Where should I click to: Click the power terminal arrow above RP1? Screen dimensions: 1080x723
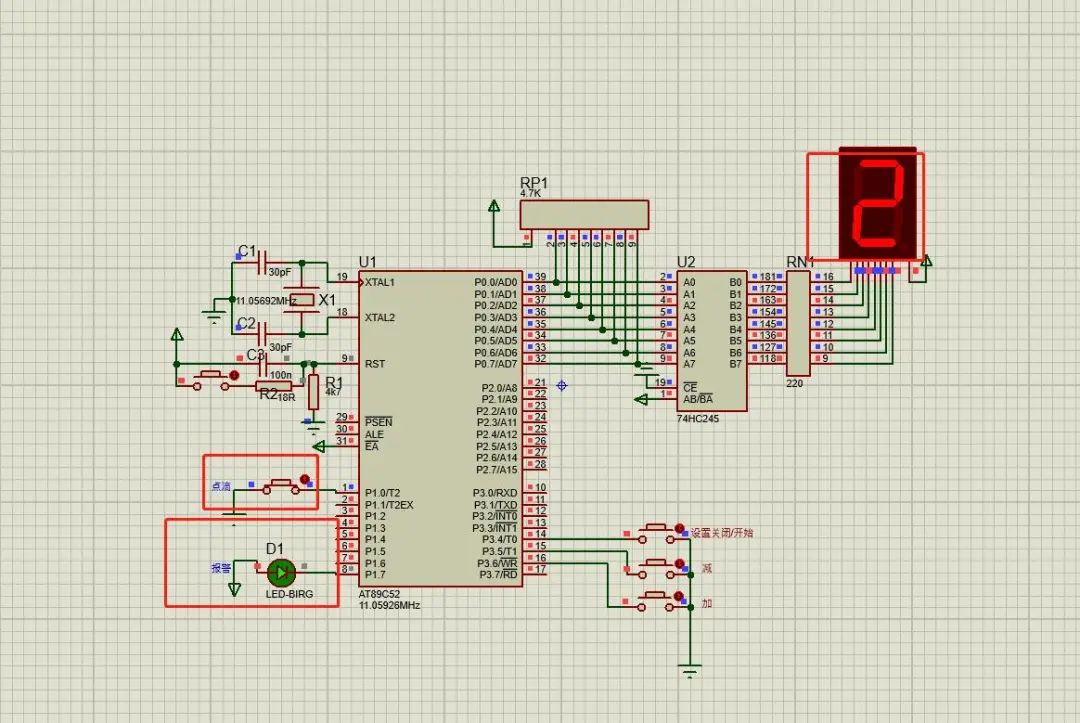(494, 207)
